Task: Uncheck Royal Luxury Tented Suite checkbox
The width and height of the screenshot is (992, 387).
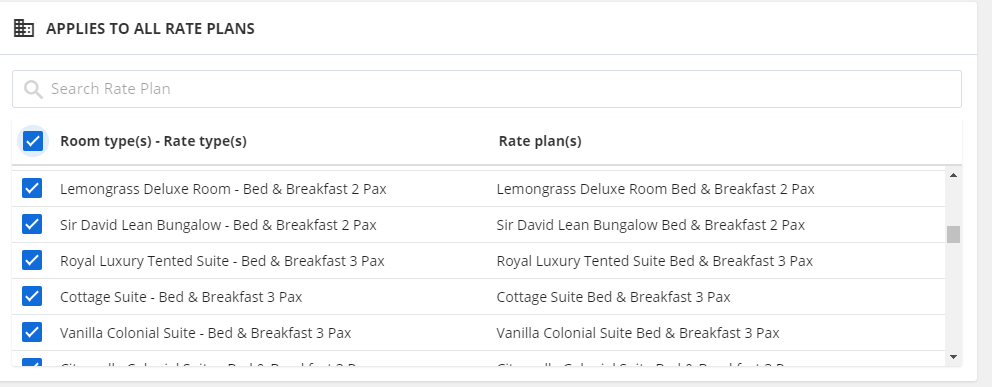Action: coord(32,261)
